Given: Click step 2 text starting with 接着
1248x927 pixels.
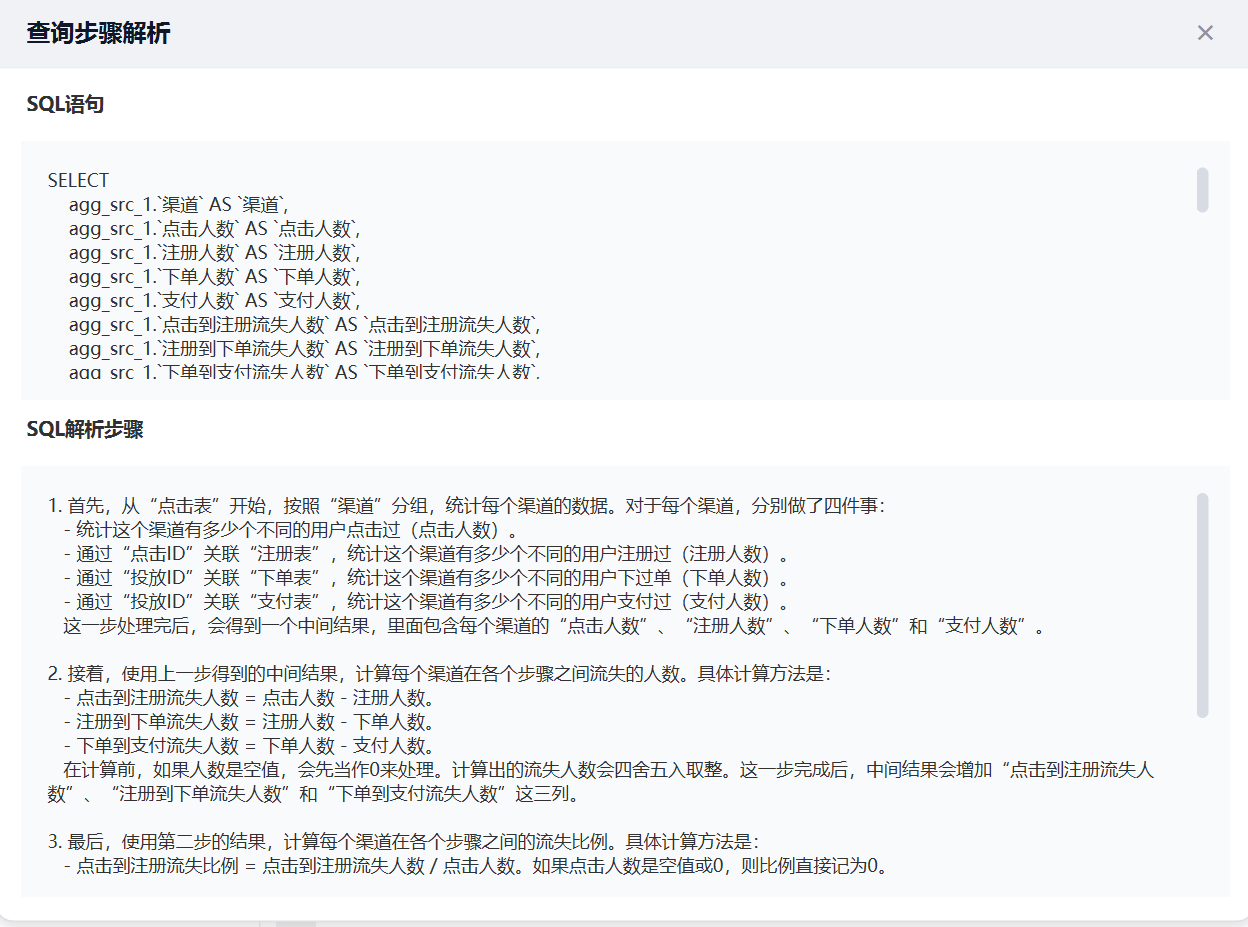Looking at the screenshot, I should tap(438, 674).
